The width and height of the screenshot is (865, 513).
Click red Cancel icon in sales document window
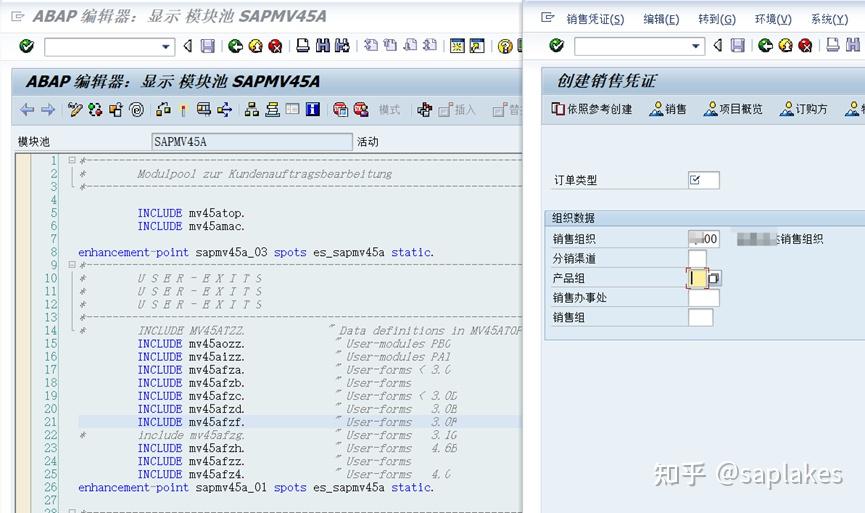pos(805,45)
